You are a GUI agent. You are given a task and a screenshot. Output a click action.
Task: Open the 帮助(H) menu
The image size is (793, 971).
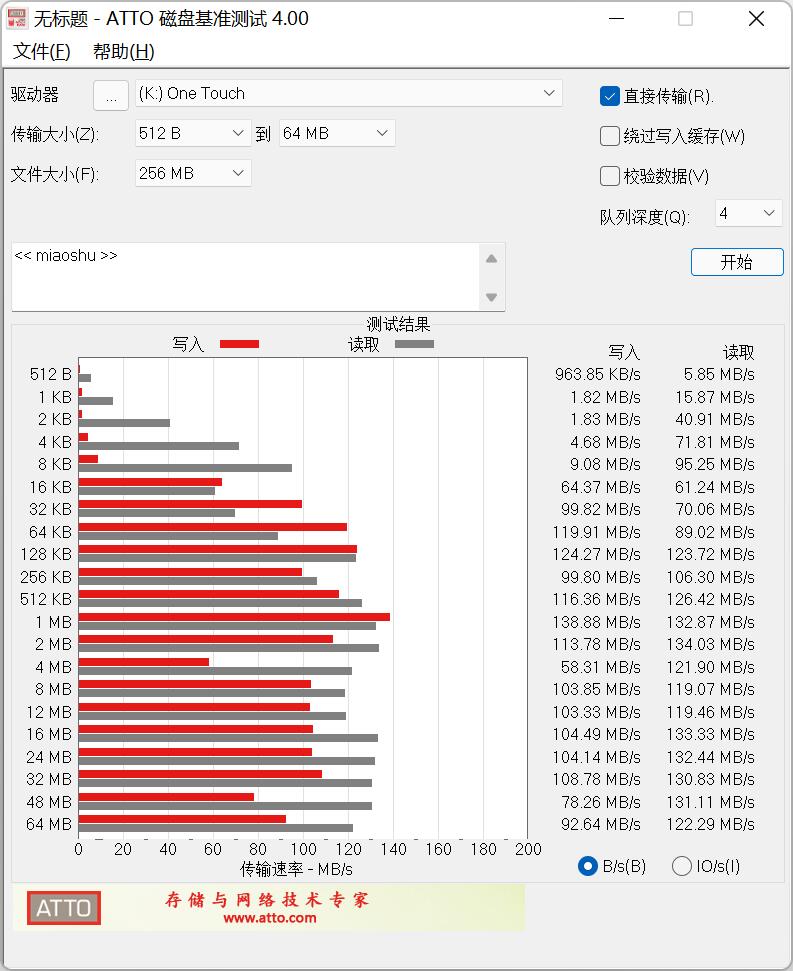coord(123,51)
